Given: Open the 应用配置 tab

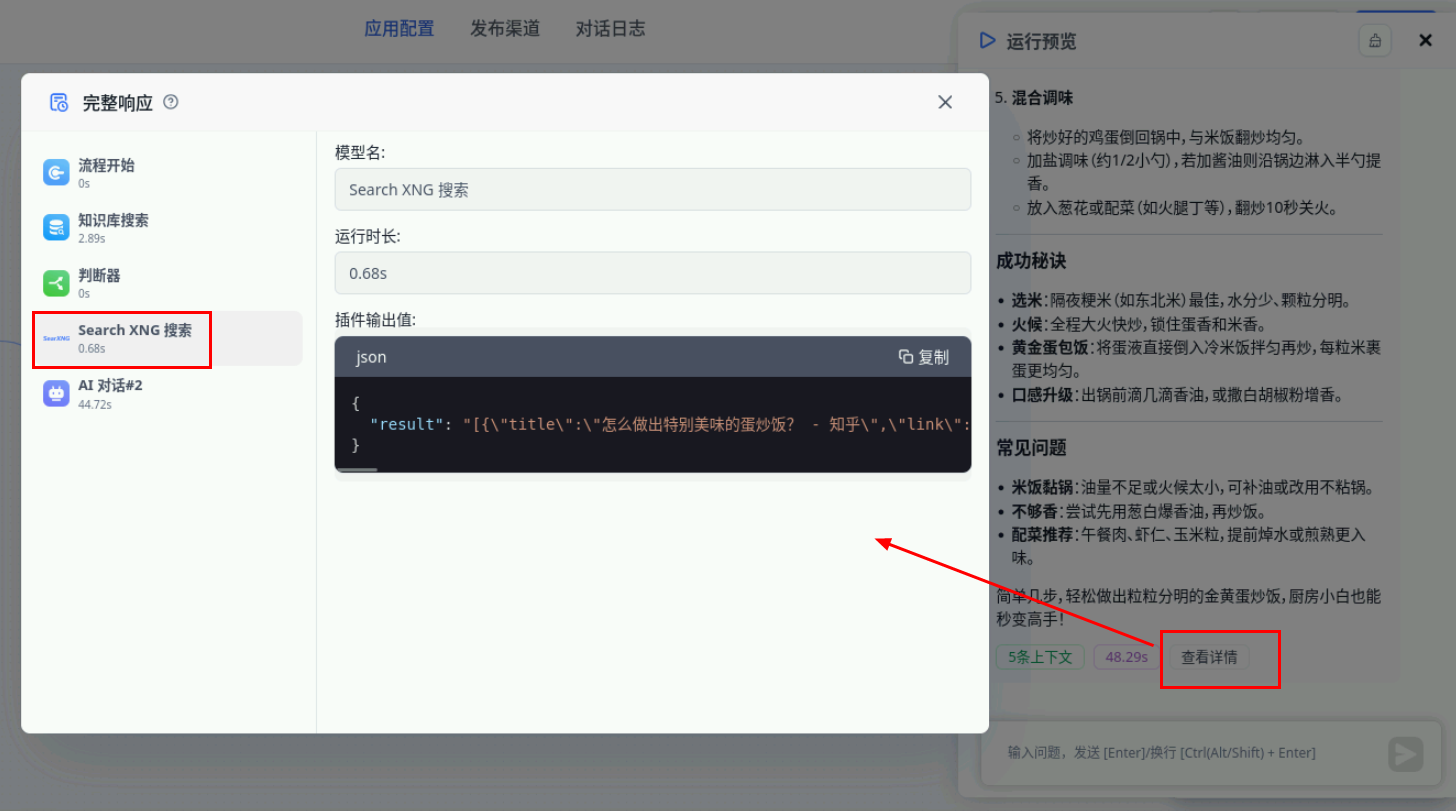Looking at the screenshot, I should pos(399,29).
